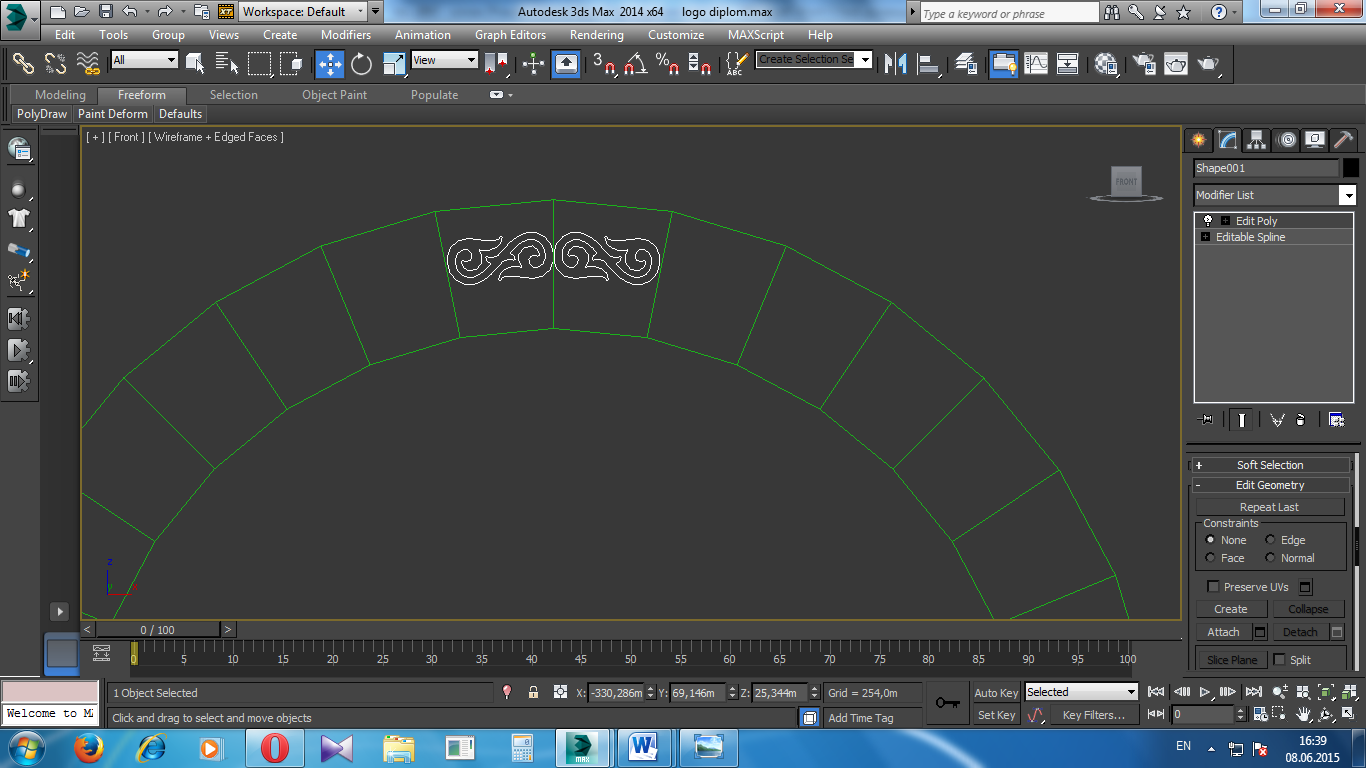
Task: Open Graph Editors menu
Action: pos(510,34)
